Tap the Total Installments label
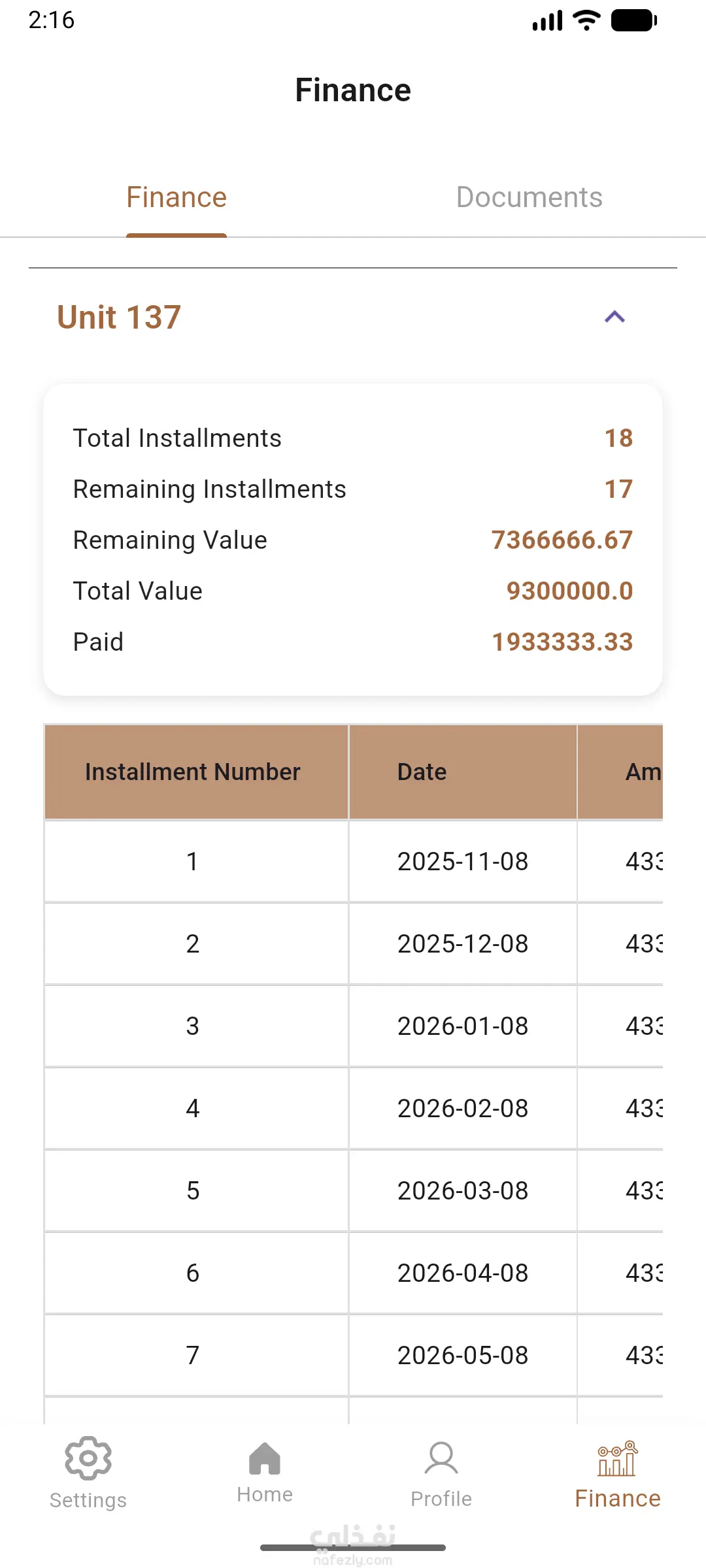 (x=177, y=438)
